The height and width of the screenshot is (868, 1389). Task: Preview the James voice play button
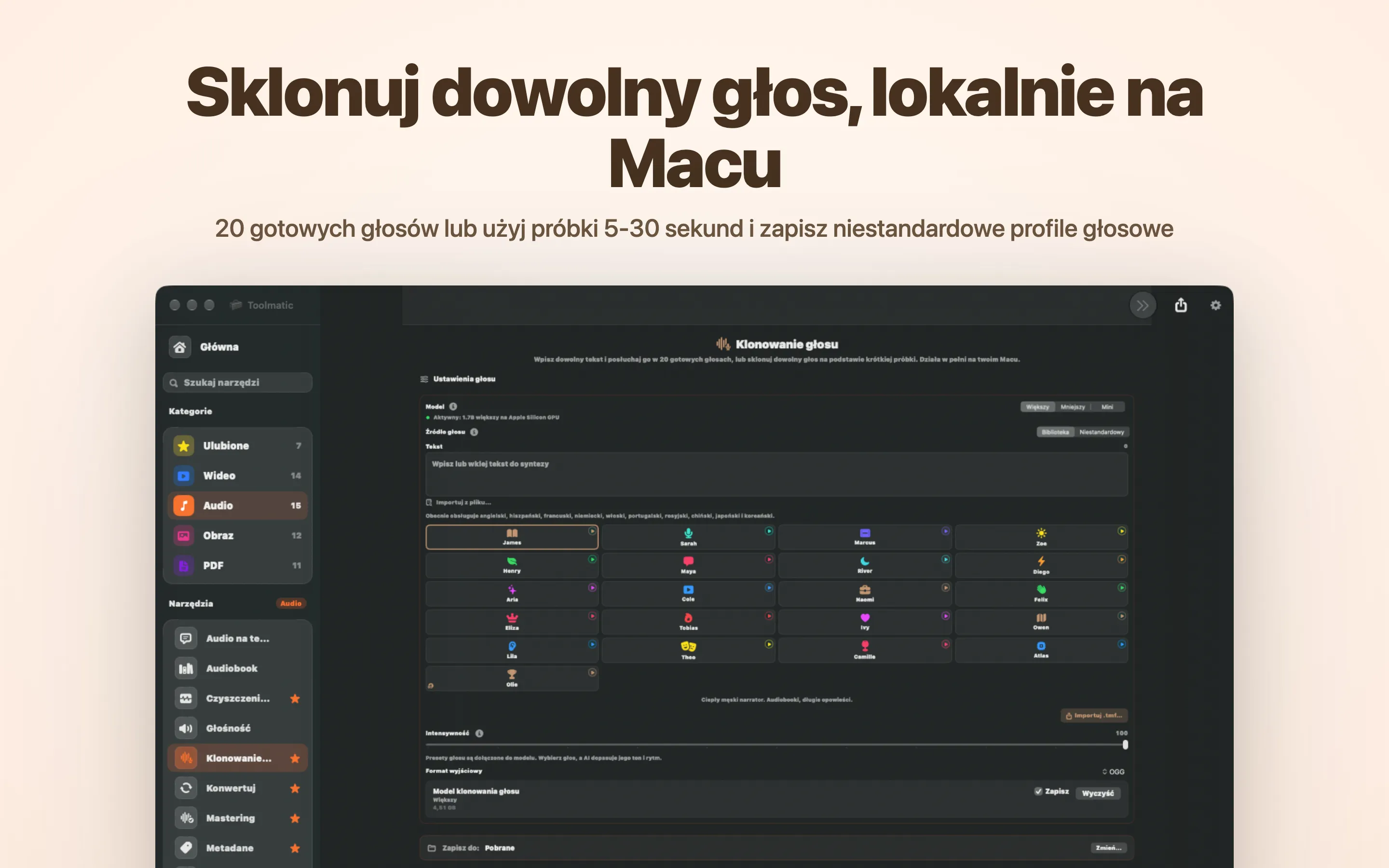(592, 531)
